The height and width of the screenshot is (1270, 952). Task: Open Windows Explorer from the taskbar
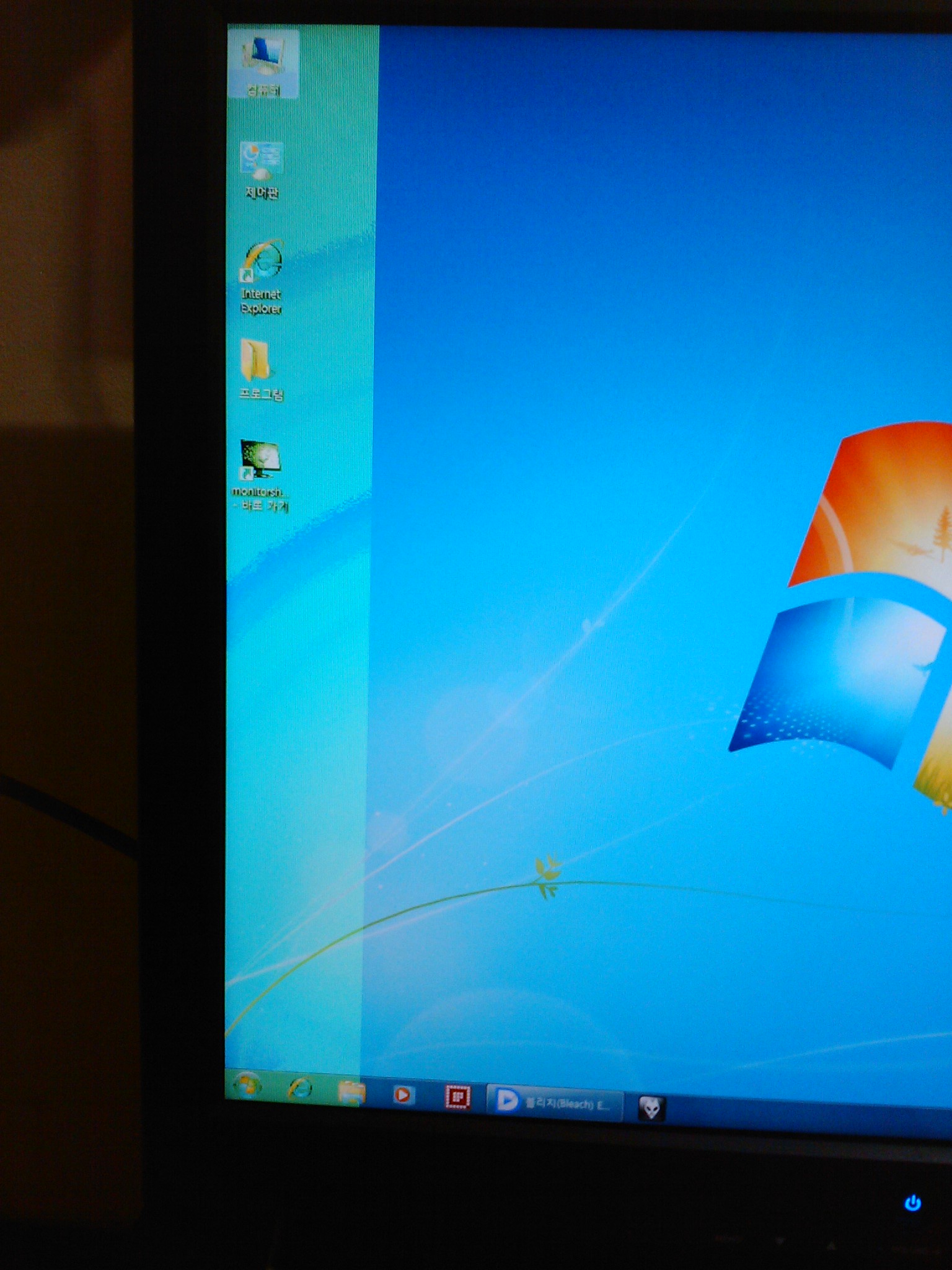point(351,1093)
